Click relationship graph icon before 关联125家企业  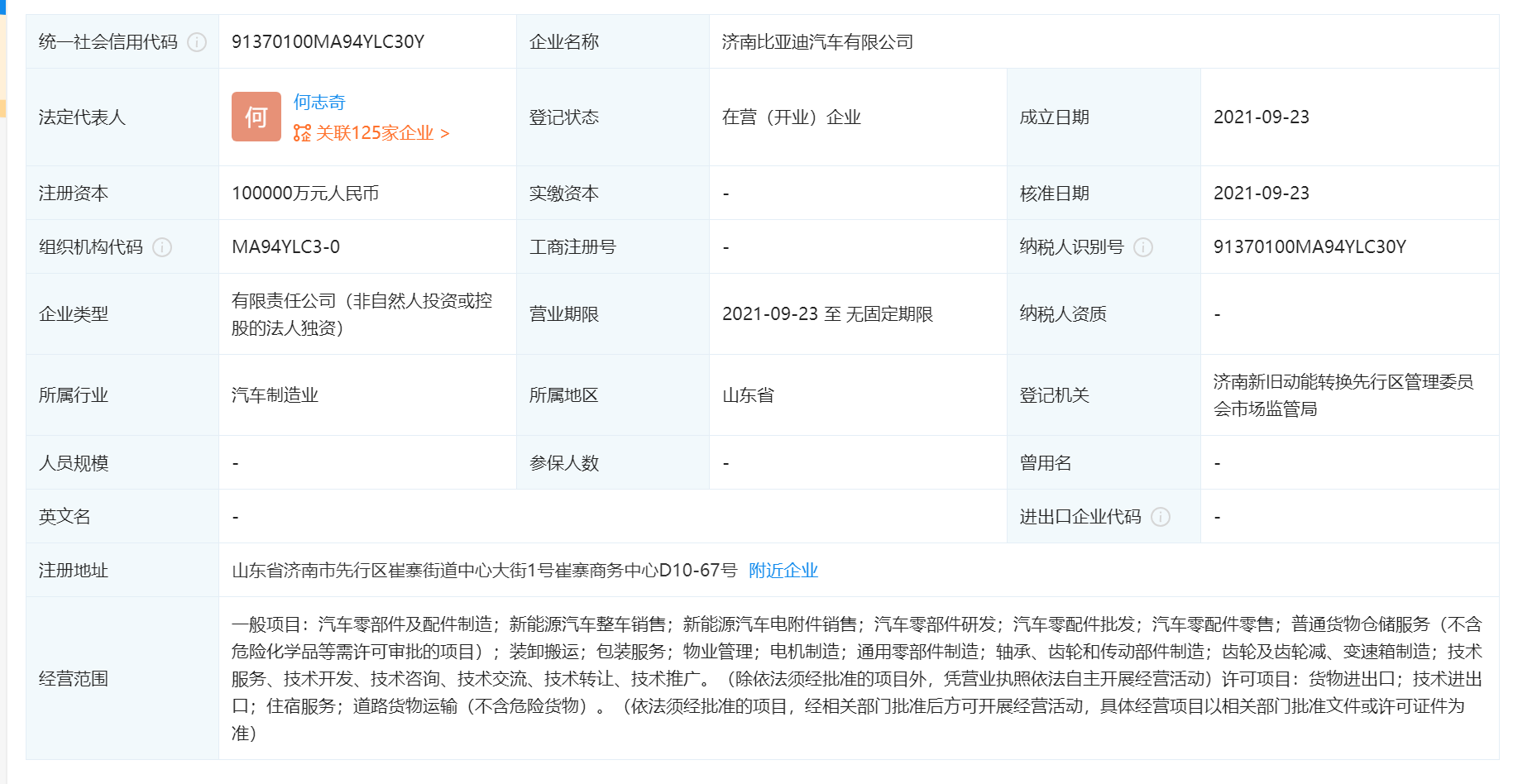click(302, 133)
